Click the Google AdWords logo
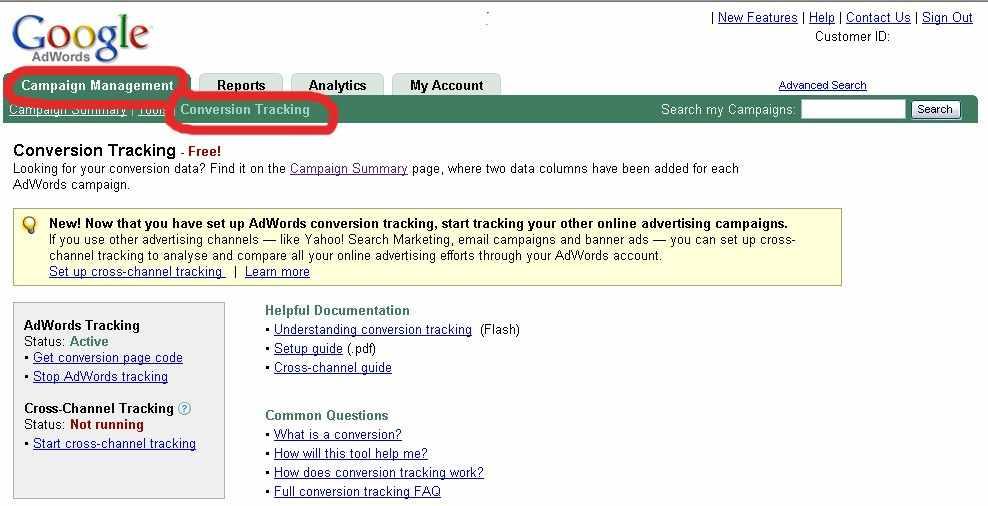The image size is (988, 506). click(80, 37)
